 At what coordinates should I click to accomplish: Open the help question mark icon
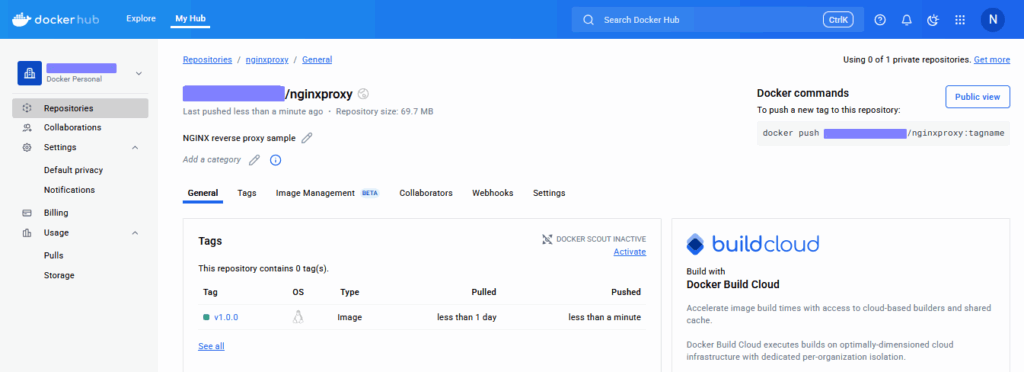[880, 20]
